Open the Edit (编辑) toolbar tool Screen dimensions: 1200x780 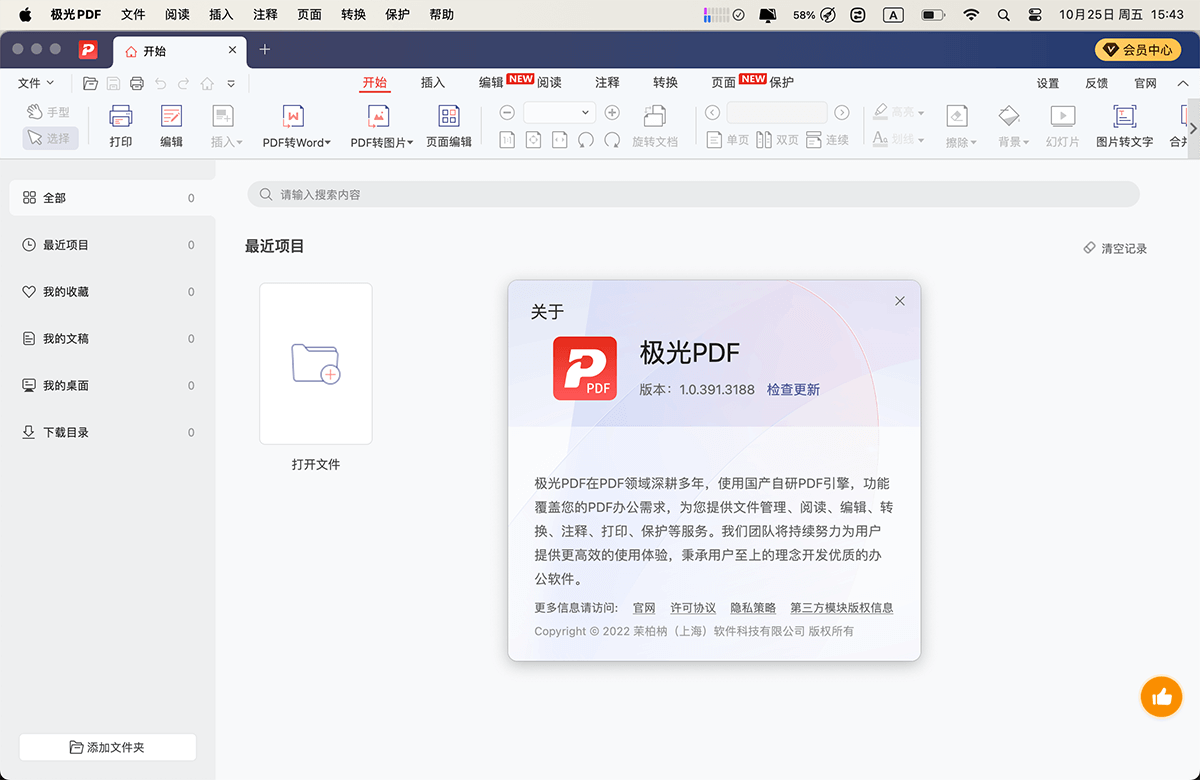[171, 126]
